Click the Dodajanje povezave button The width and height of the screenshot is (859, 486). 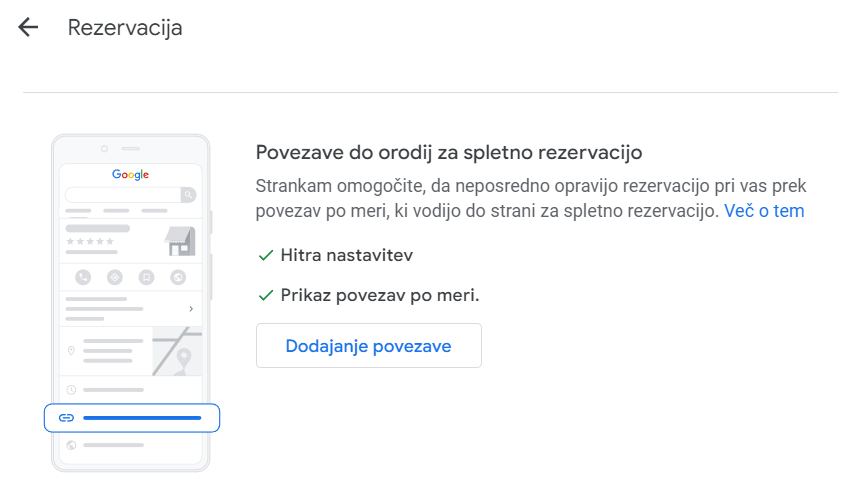click(x=368, y=346)
